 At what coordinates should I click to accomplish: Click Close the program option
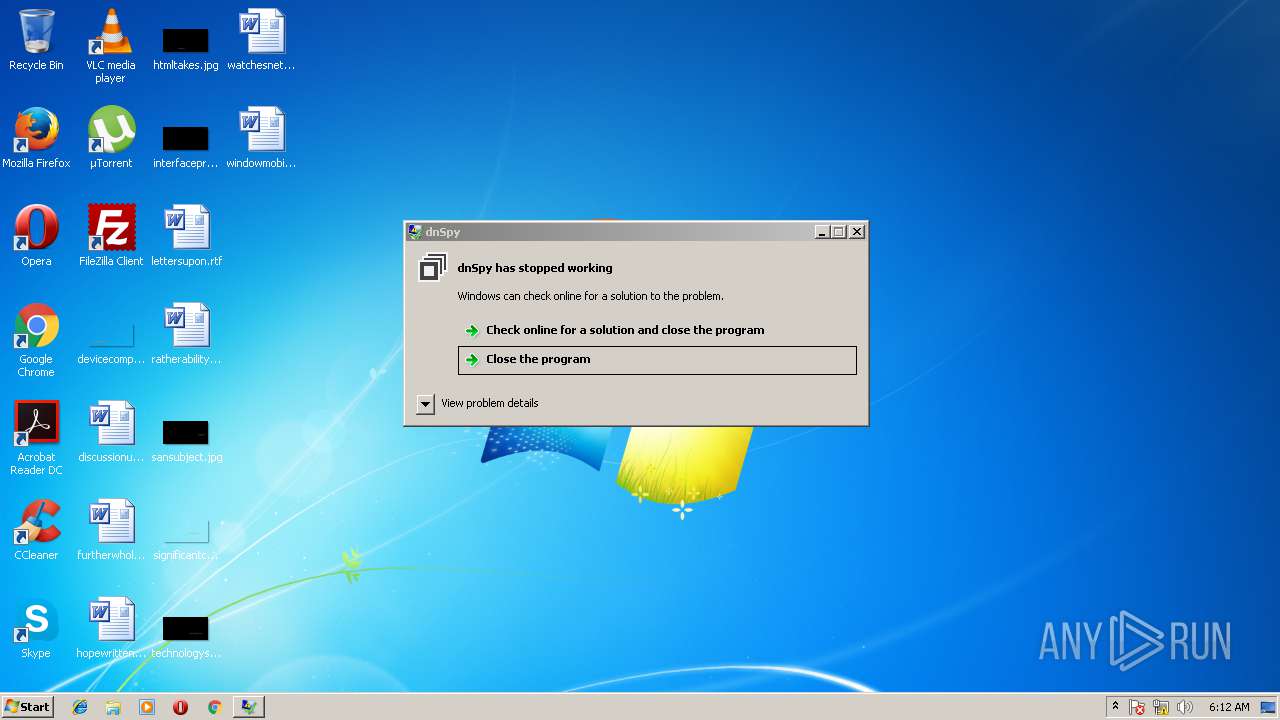tap(657, 360)
